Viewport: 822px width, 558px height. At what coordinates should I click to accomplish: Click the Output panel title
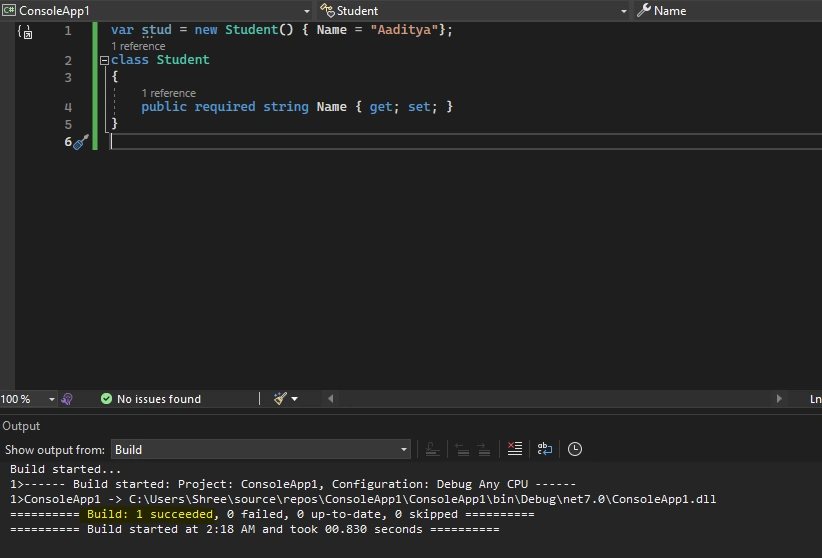coord(21,426)
